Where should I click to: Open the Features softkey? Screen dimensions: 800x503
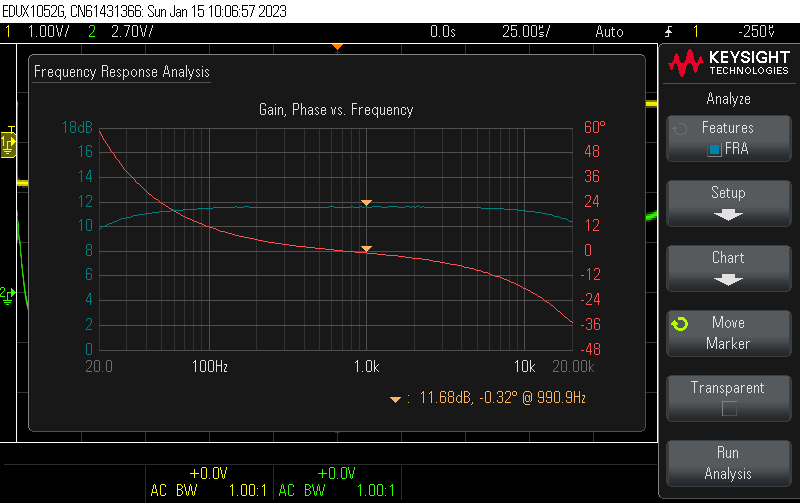pos(729,138)
